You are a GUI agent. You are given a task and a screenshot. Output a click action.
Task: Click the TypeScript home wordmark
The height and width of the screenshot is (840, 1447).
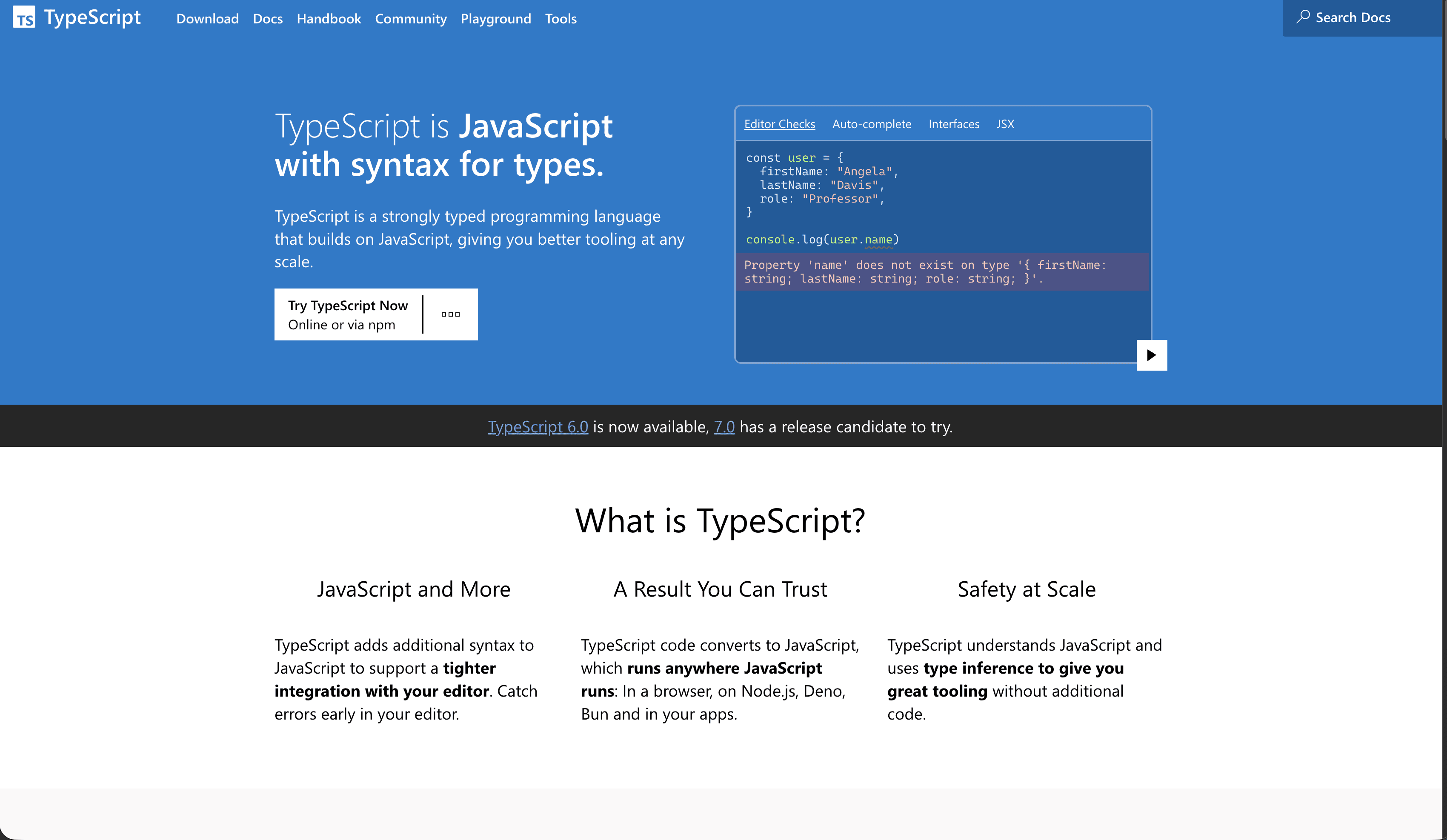(92, 17)
